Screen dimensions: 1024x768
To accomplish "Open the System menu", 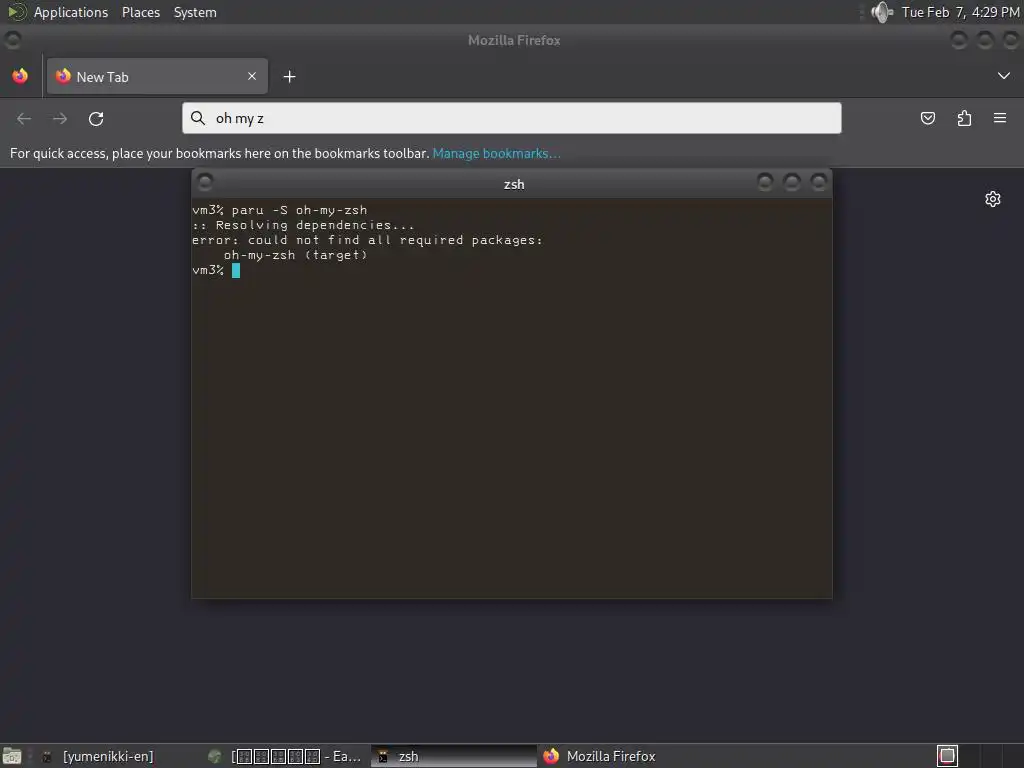I will [195, 12].
